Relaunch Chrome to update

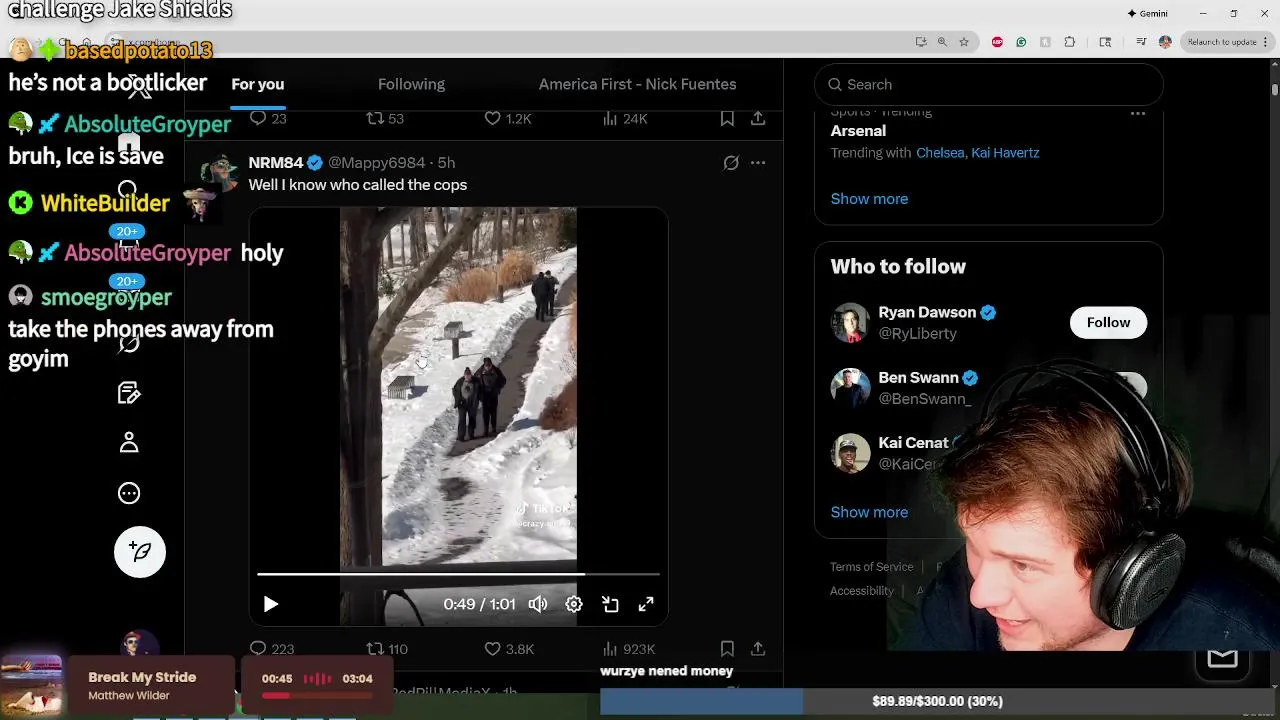[1222, 42]
